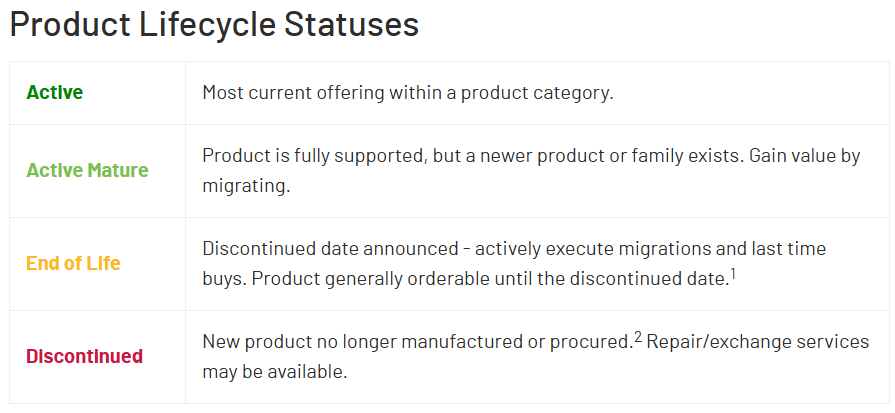
Task: Click "Most current offering" description text
Action: click(x=290, y=93)
